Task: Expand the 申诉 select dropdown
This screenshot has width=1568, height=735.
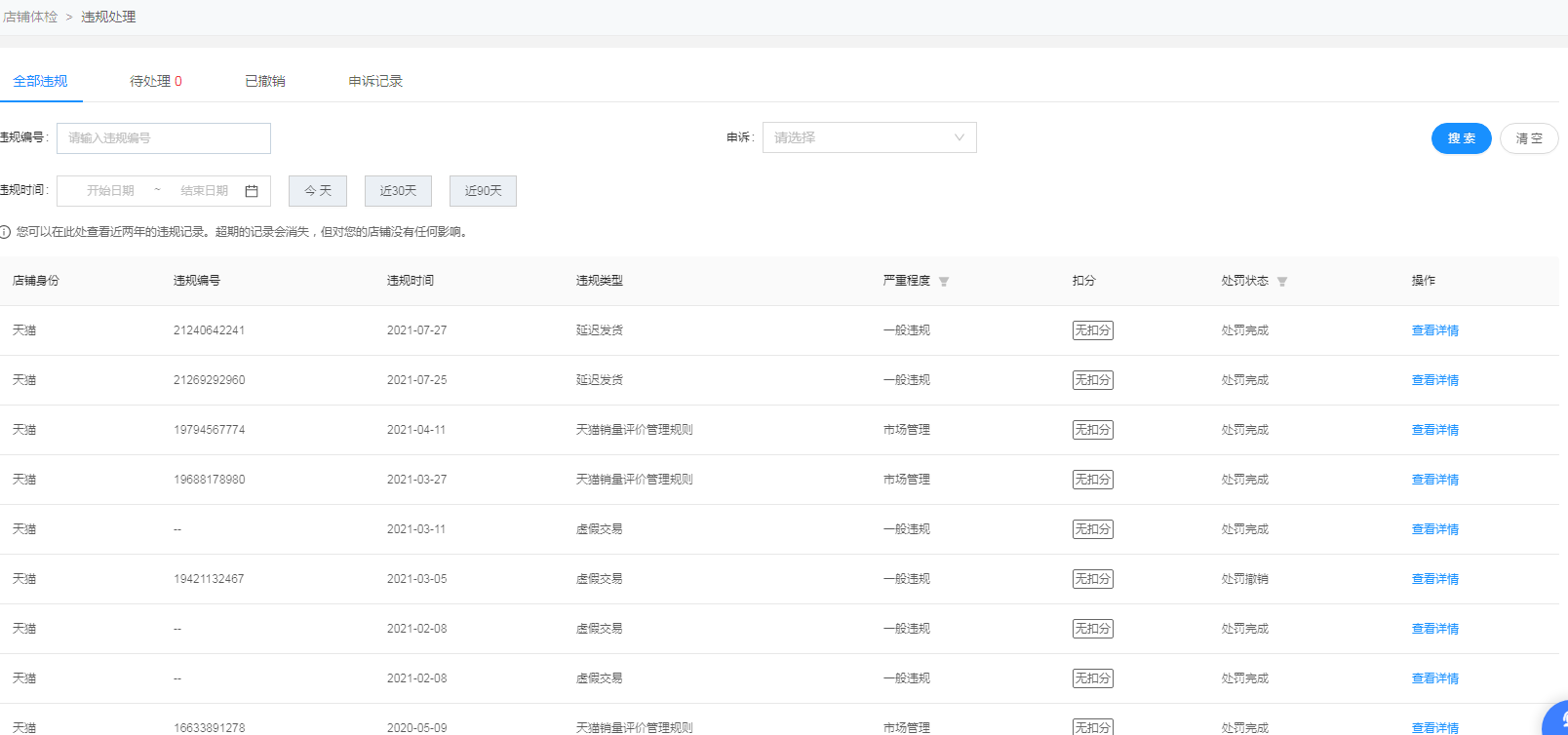Action: (869, 137)
